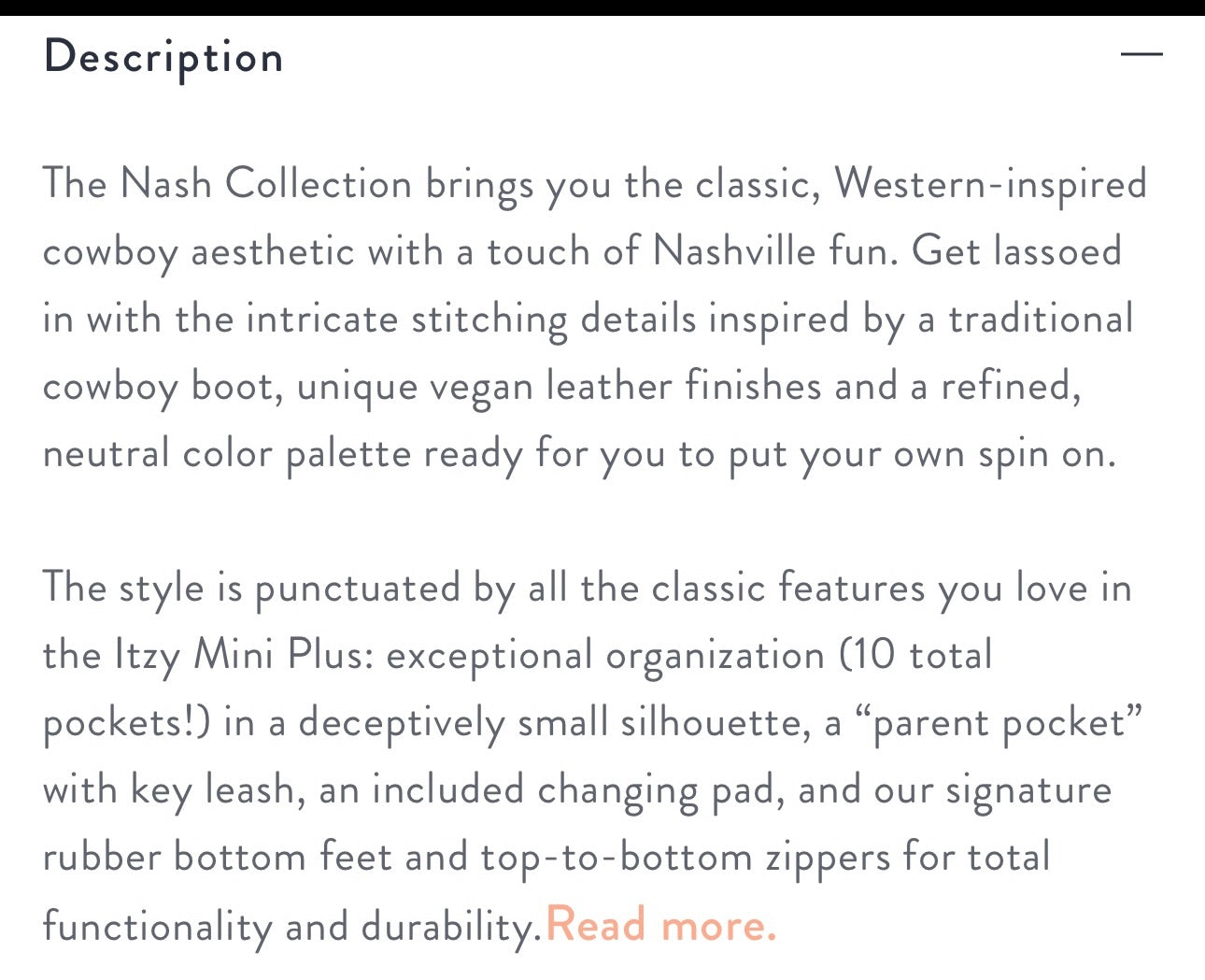Click the first paragraph about Nash Collection
Viewport: 1205px width, 980px height.
coord(595,319)
